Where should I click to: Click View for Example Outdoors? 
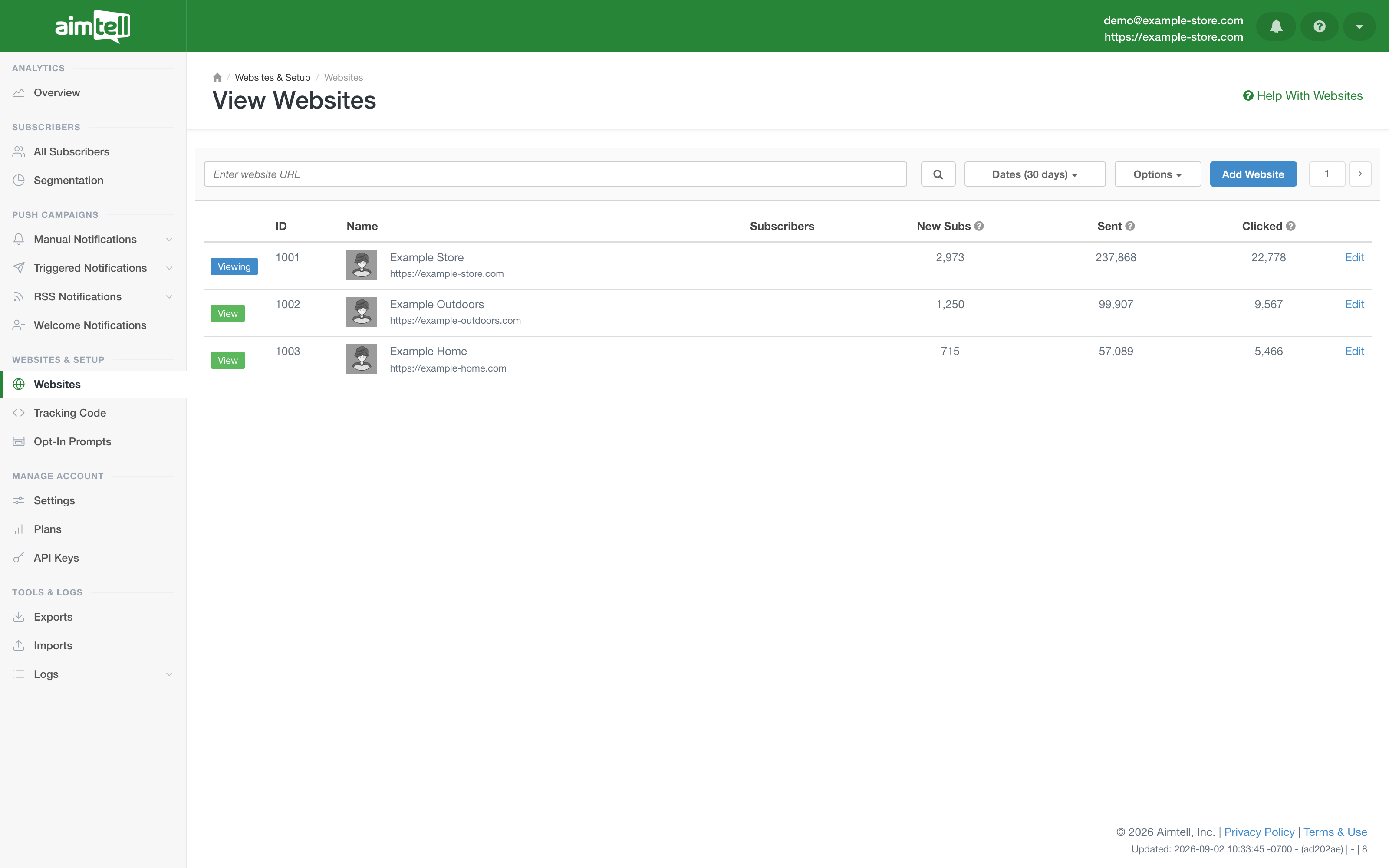227,313
